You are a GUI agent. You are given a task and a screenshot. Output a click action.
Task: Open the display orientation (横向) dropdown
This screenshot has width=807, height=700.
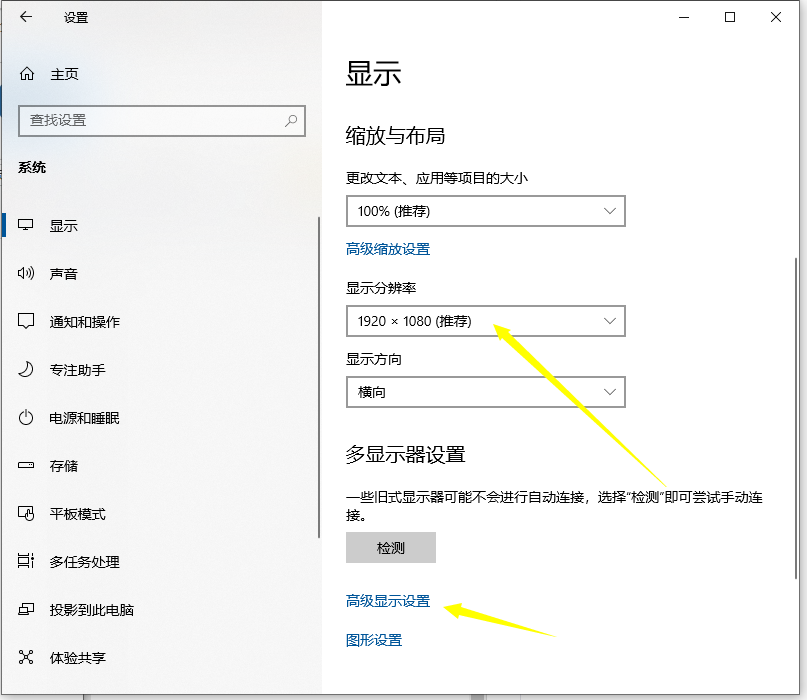tap(485, 392)
